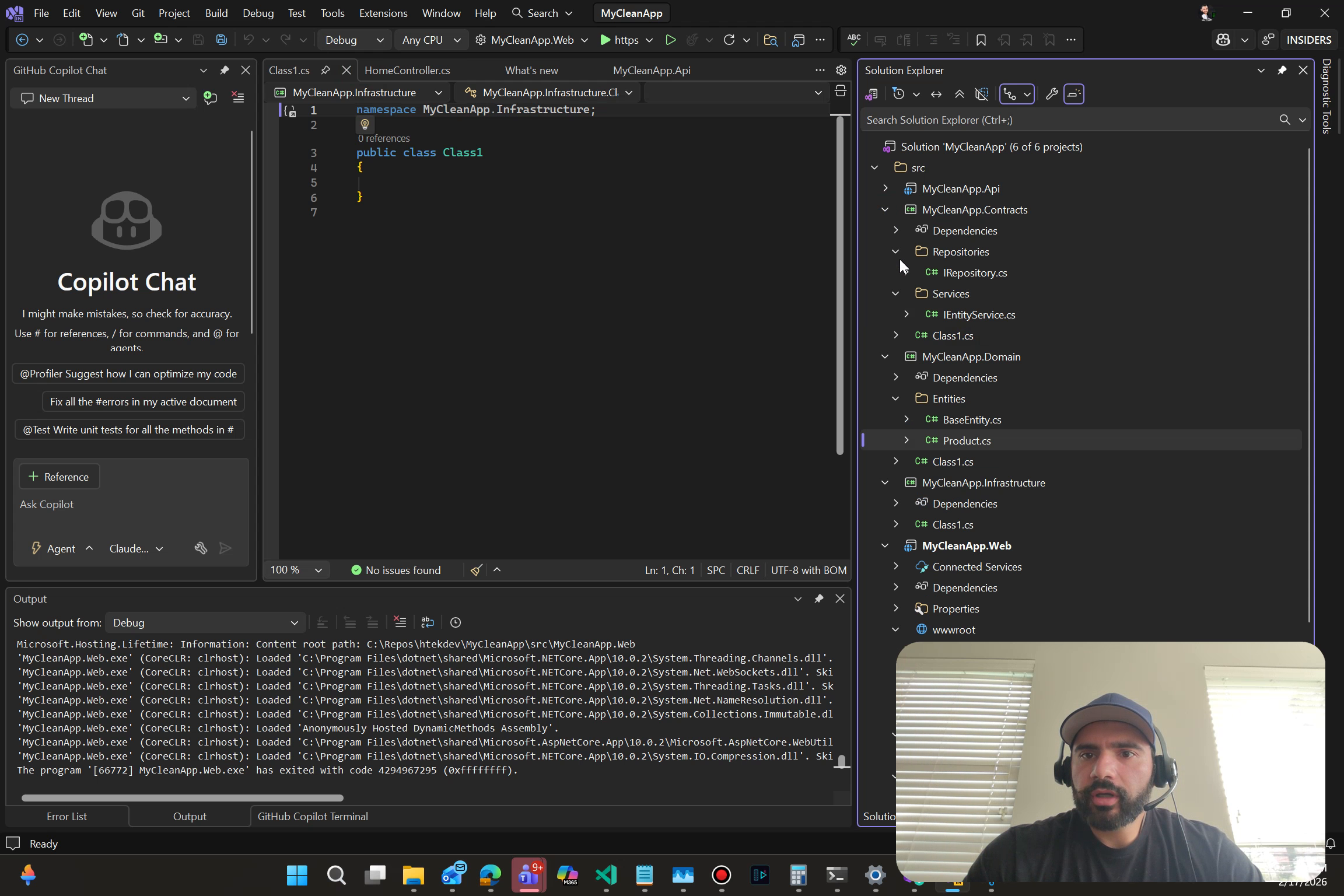Image resolution: width=1344 pixels, height=896 pixels.
Task: Switch to the HomeController.cs tab
Action: pyautogui.click(x=407, y=70)
